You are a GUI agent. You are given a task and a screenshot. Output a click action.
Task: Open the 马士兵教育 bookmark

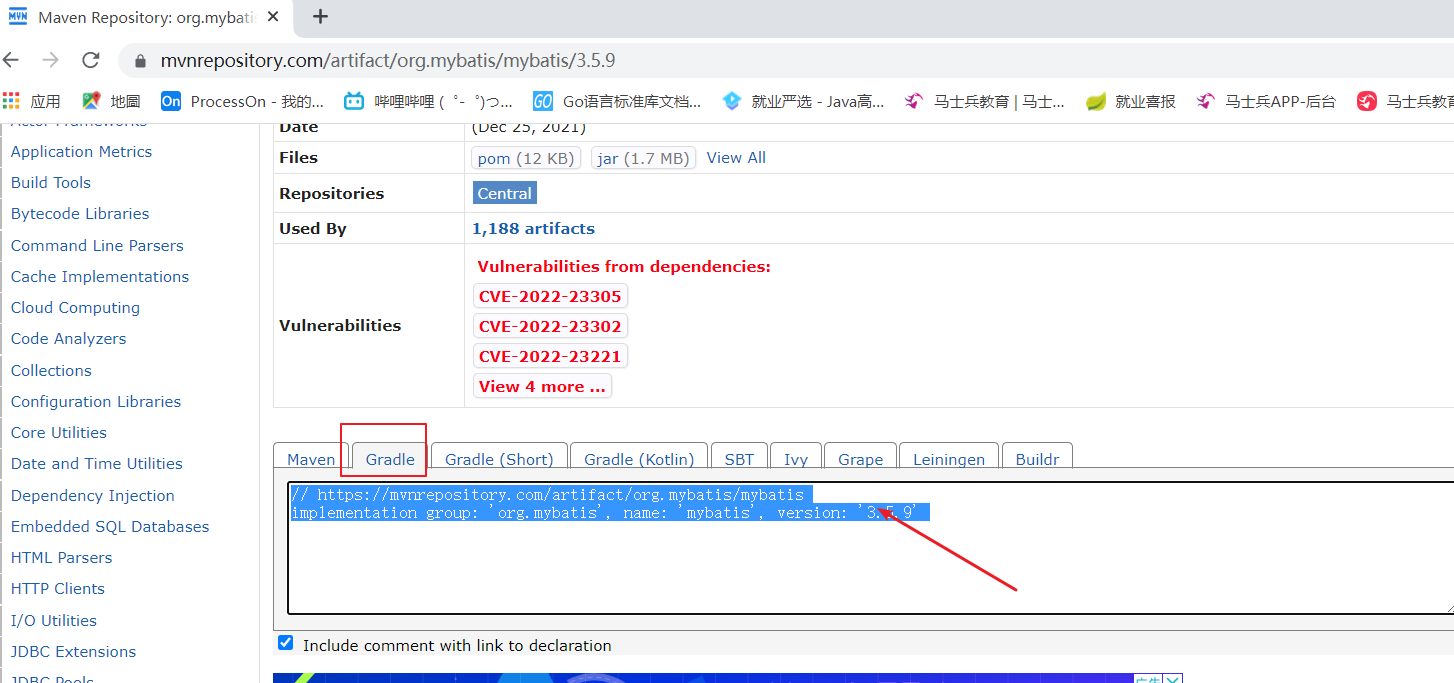[x=985, y=101]
